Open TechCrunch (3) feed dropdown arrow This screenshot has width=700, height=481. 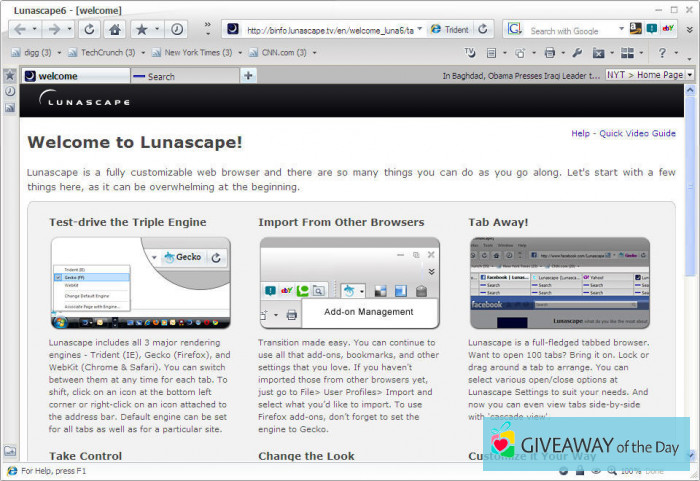(143, 53)
